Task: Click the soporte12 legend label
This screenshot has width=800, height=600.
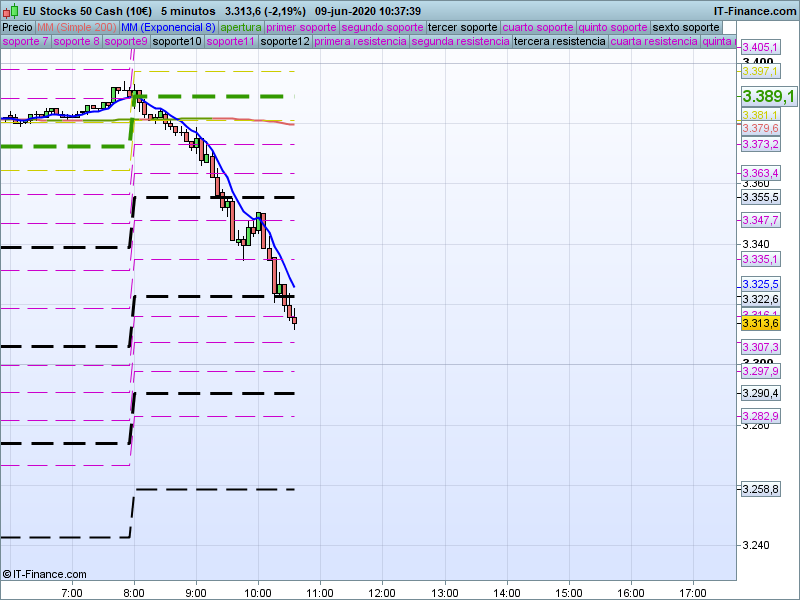Action: pos(284,42)
